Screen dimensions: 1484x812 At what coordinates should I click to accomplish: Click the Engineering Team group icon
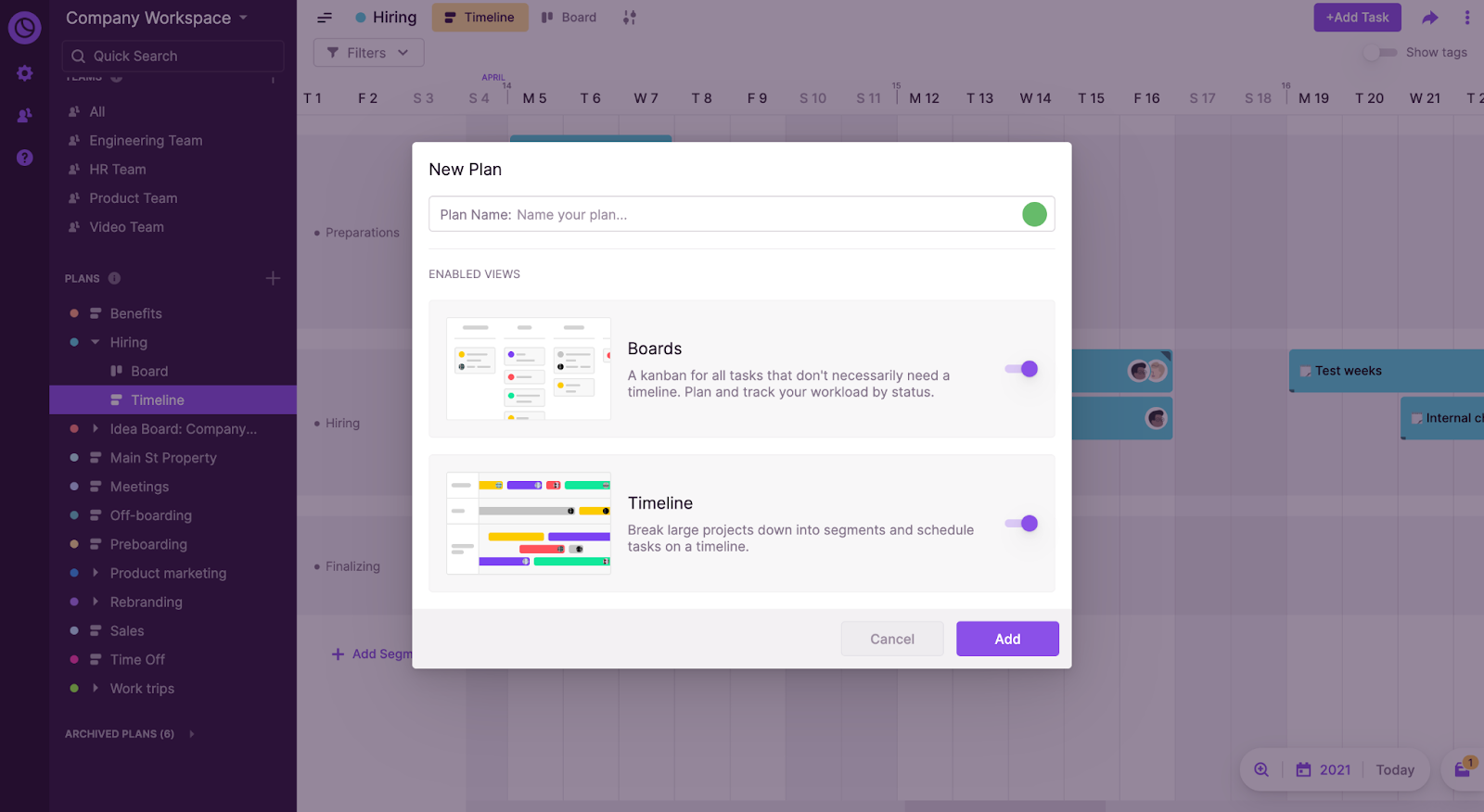pos(74,141)
